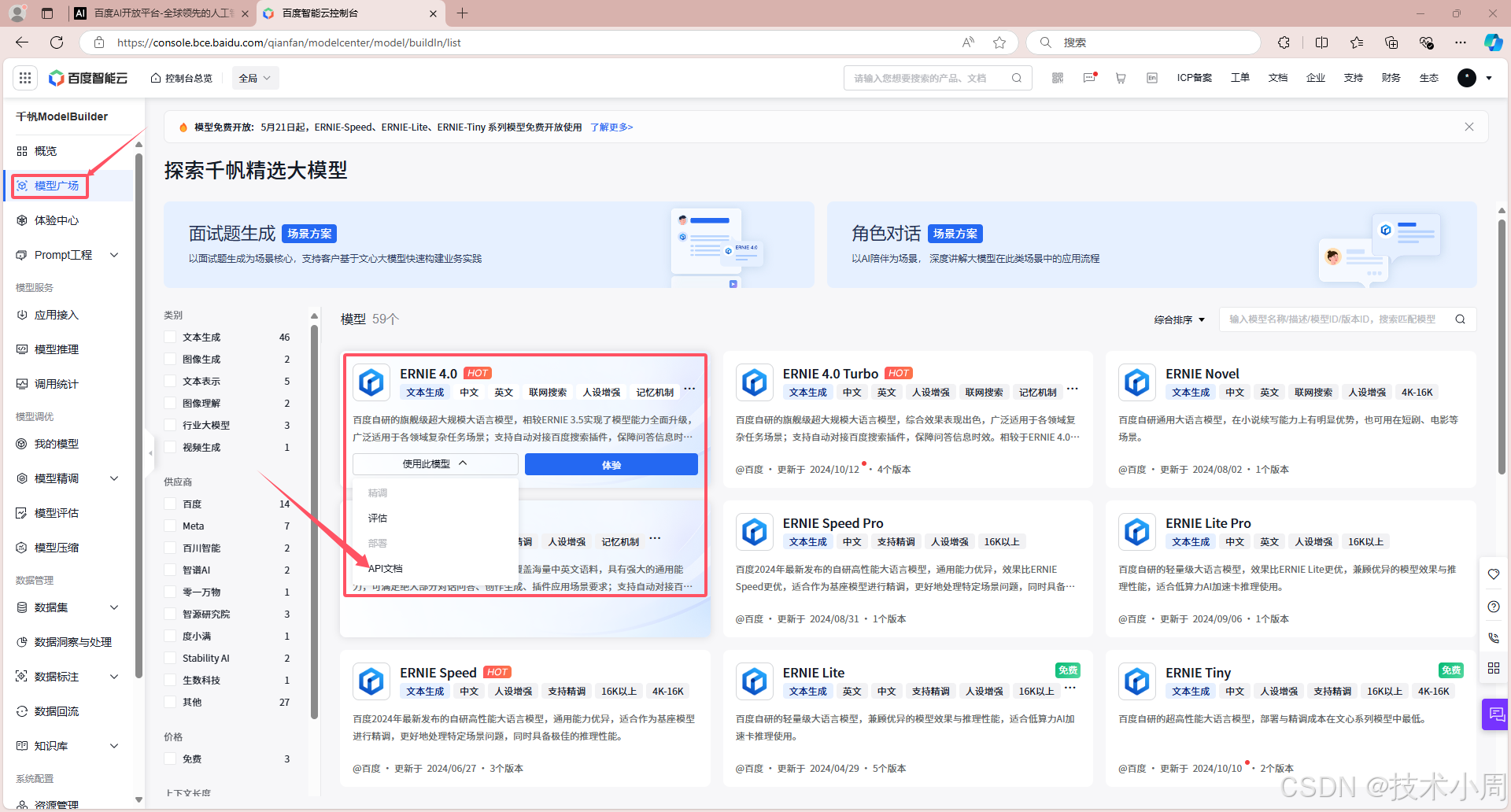Viewport: 1511px width, 812px height.
Task: Open the Copilot sidebar icon
Action: pyautogui.click(x=1493, y=42)
